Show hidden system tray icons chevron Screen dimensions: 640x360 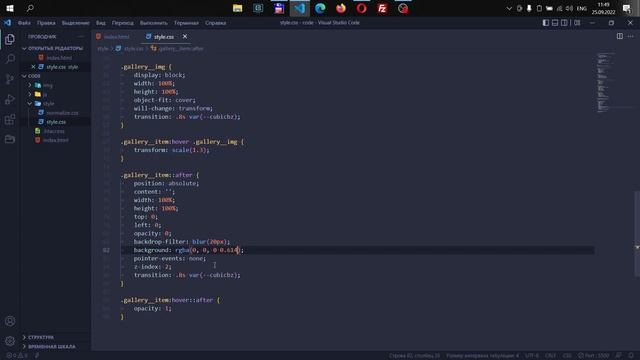pos(509,8)
